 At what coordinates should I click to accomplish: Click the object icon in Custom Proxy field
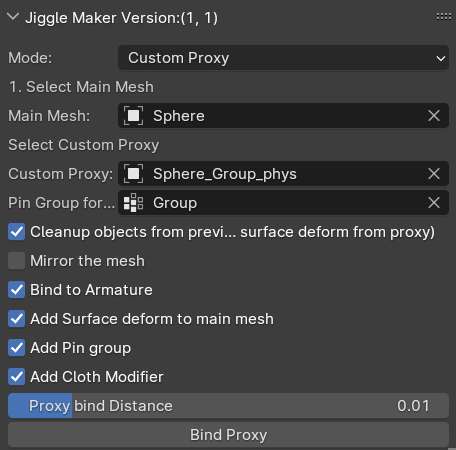click(x=133, y=174)
